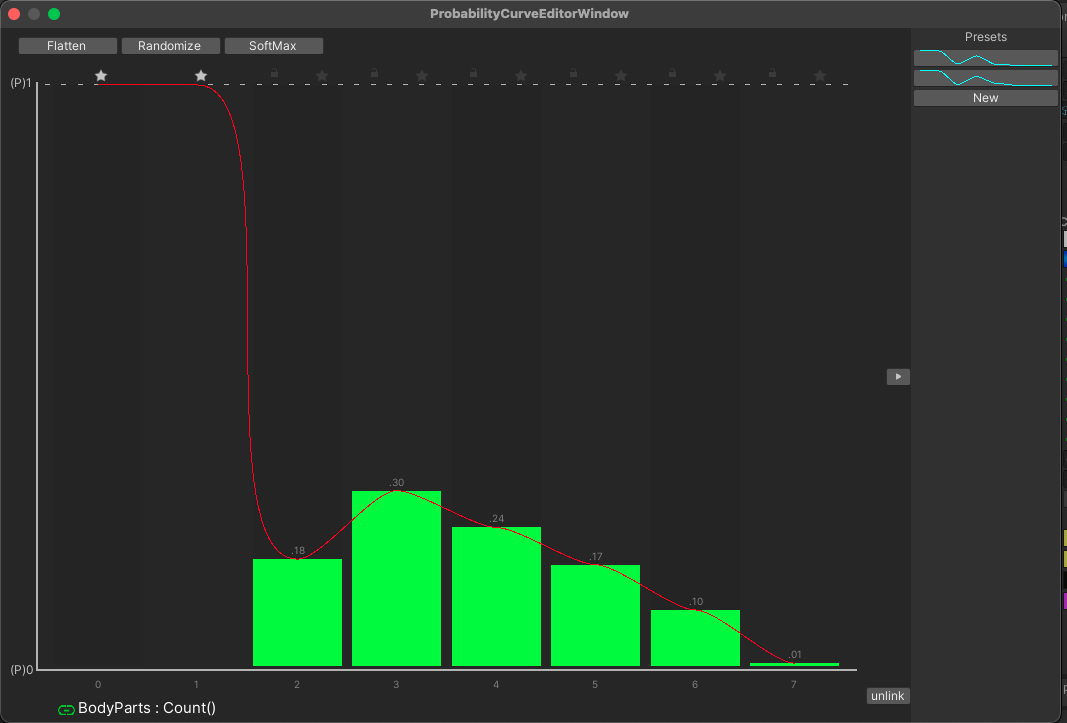The image size is (1067, 723).
Task: Toggle the lock above column 4
Action: (x=474, y=72)
